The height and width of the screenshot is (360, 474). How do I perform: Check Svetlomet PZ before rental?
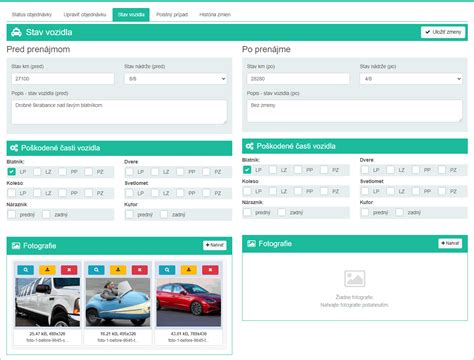point(206,193)
